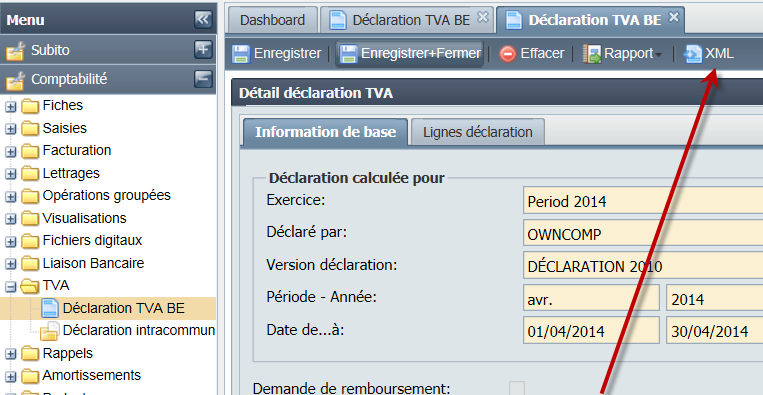Open the Rapport dropdown menu
The height and width of the screenshot is (395, 763).
tap(622, 54)
